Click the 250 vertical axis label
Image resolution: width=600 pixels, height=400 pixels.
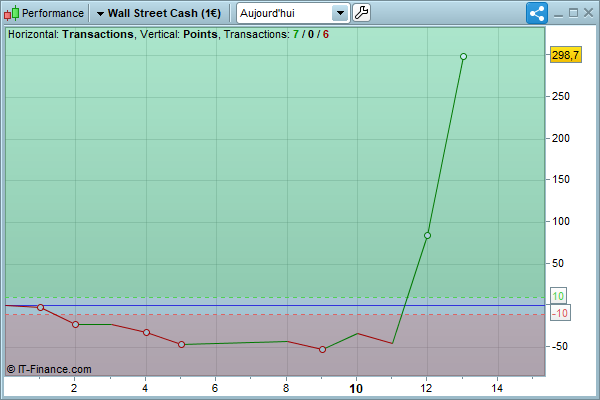pos(561,96)
